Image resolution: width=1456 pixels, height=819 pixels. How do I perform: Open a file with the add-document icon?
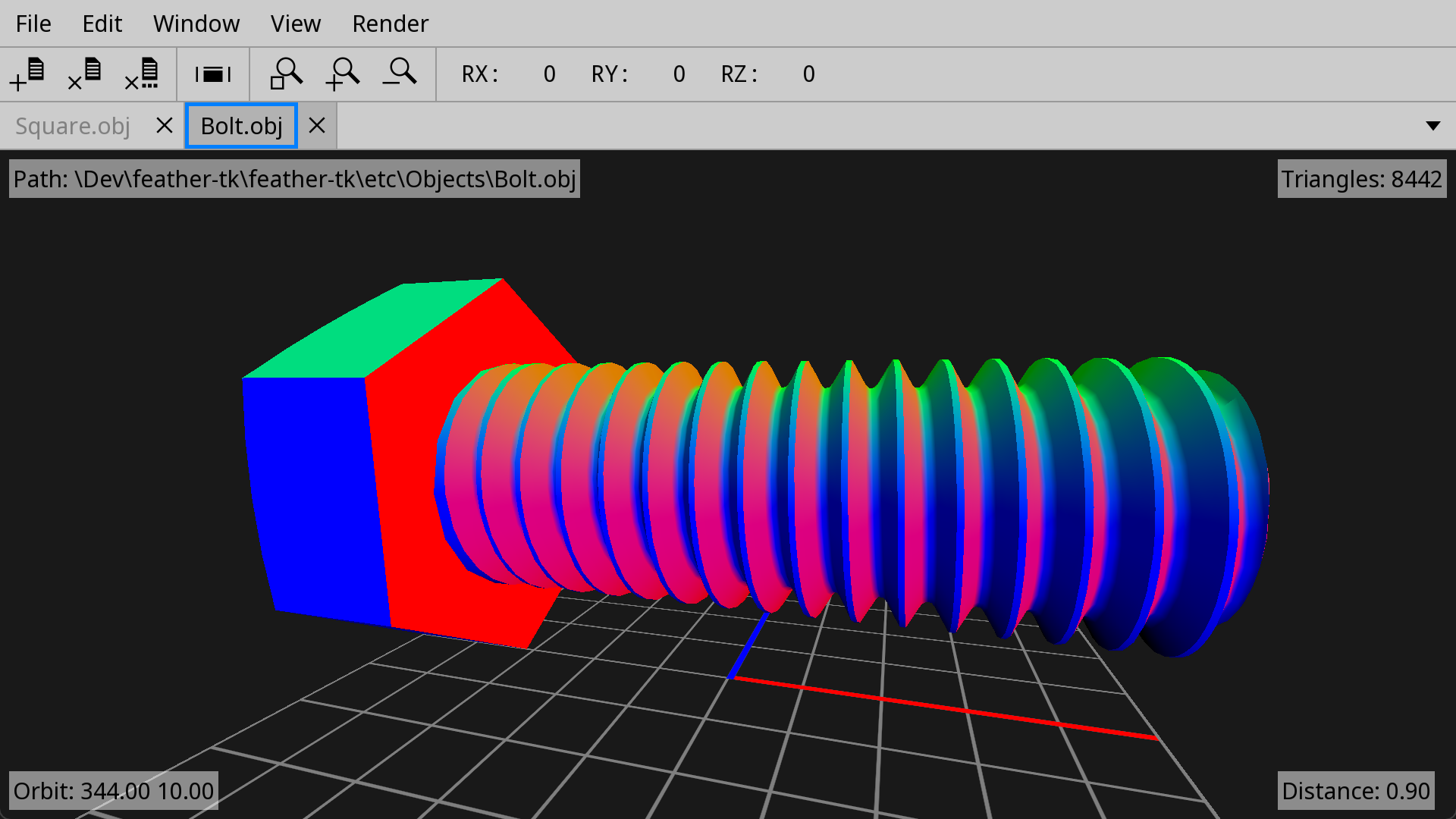[28, 74]
